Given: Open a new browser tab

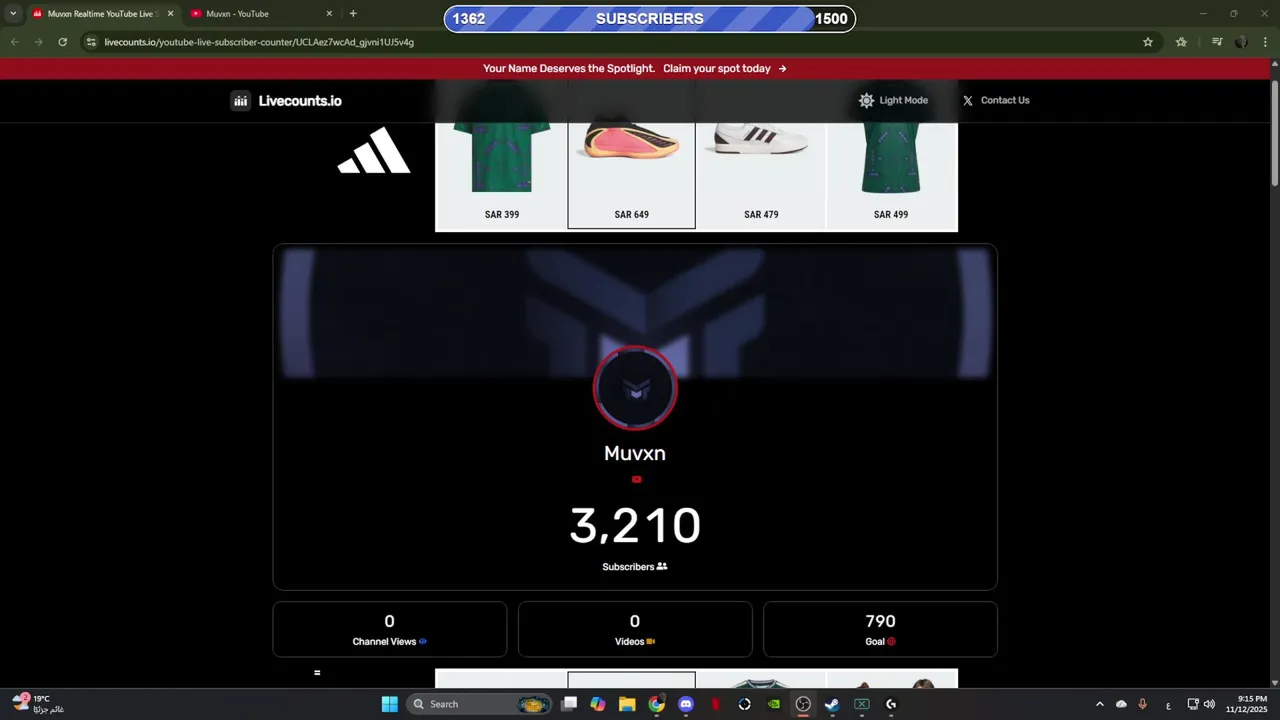Looking at the screenshot, I should 353,14.
